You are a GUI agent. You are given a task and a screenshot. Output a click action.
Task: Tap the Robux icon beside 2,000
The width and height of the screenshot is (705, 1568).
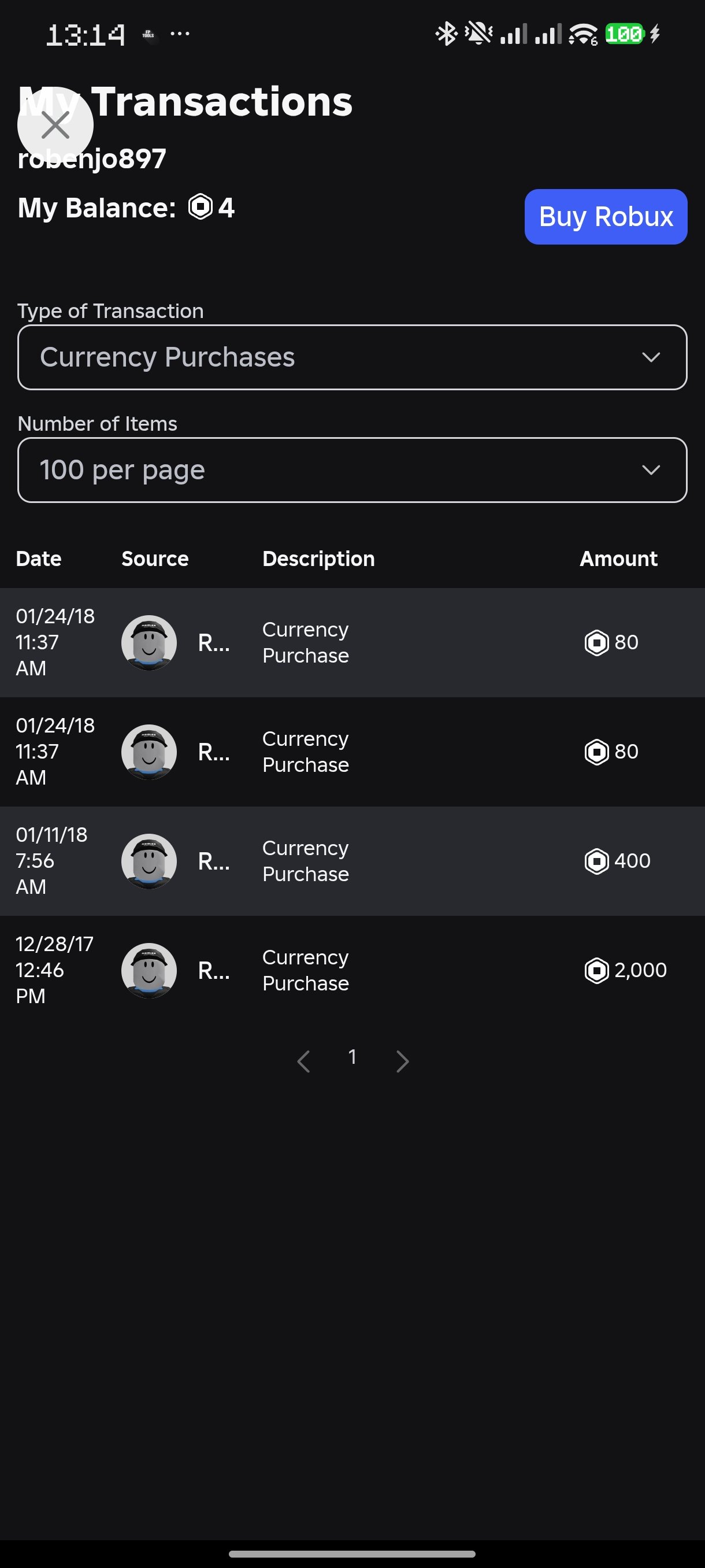click(x=596, y=971)
